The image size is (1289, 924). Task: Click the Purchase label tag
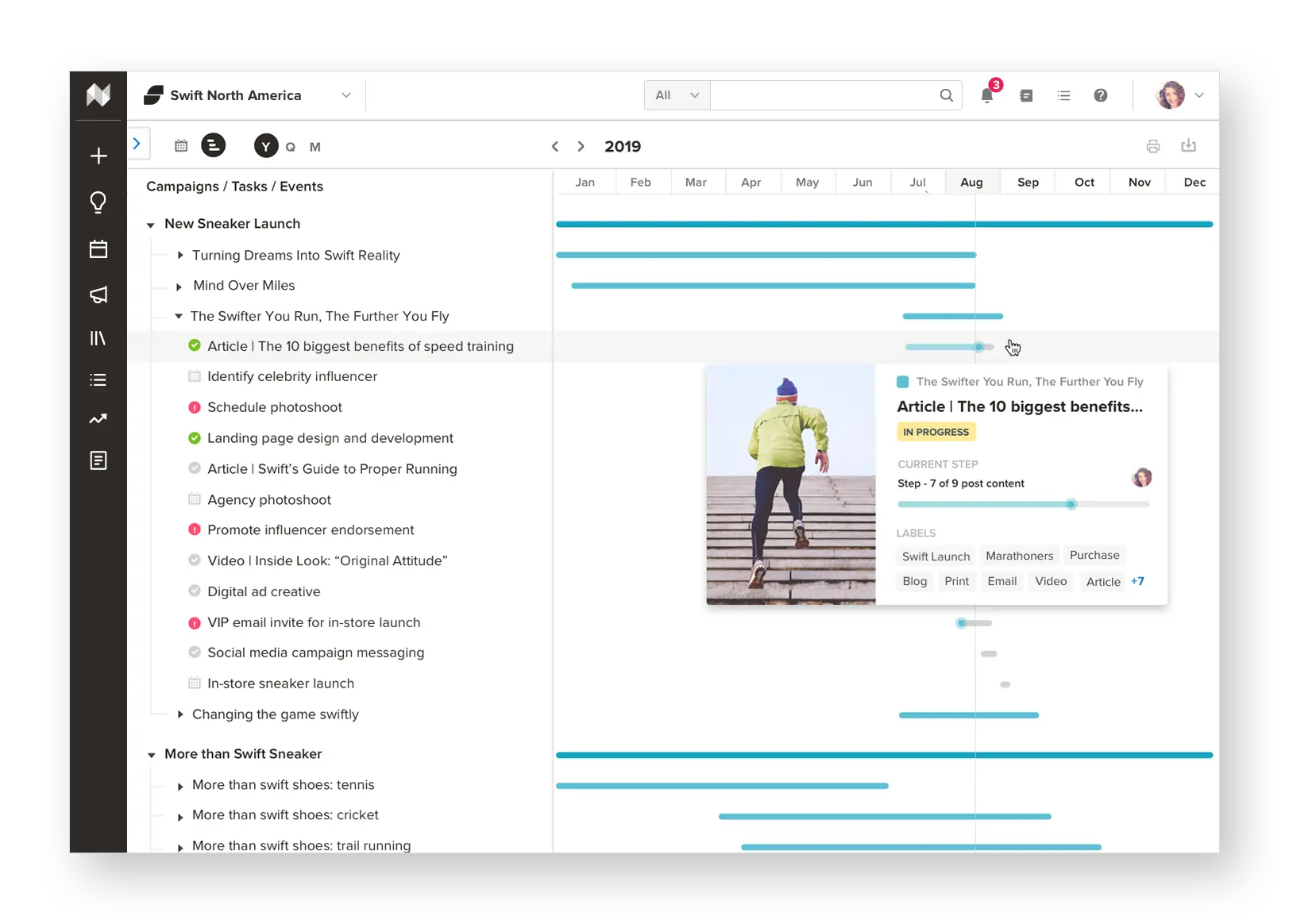point(1094,555)
